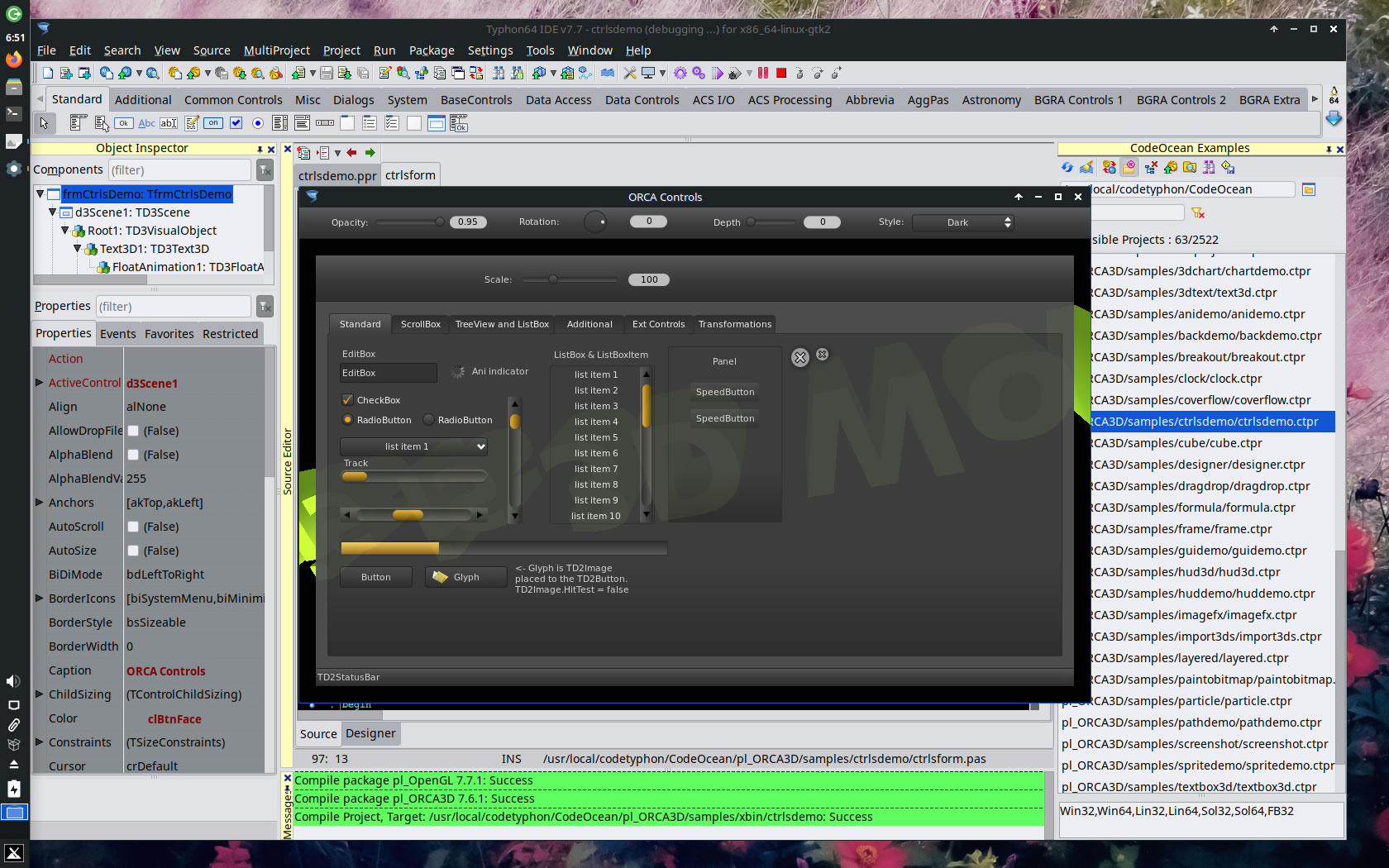
Task: Click the Rotation dial knob
Action: [595, 222]
